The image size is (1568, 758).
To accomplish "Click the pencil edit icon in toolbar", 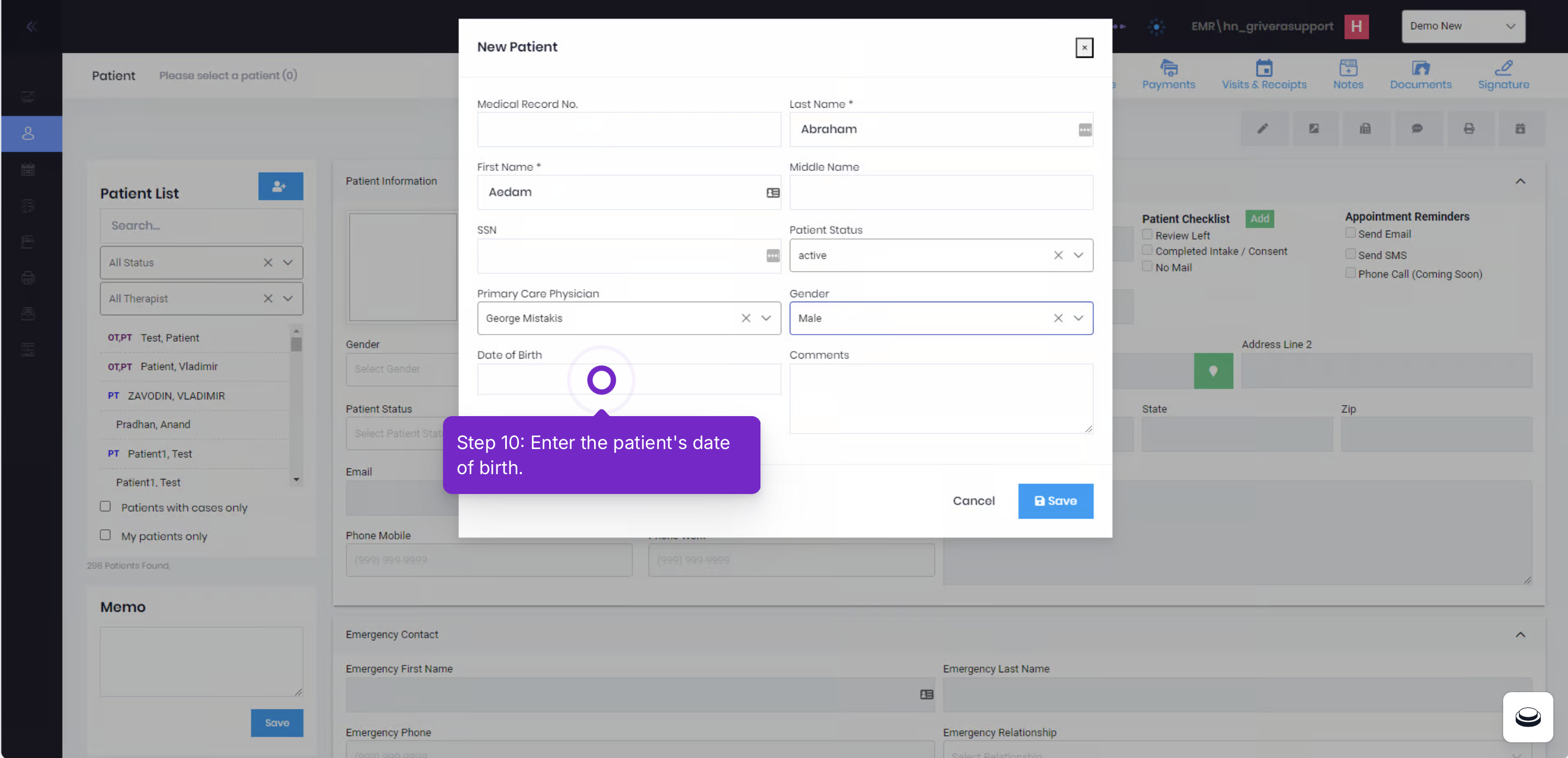I will pyautogui.click(x=1263, y=129).
